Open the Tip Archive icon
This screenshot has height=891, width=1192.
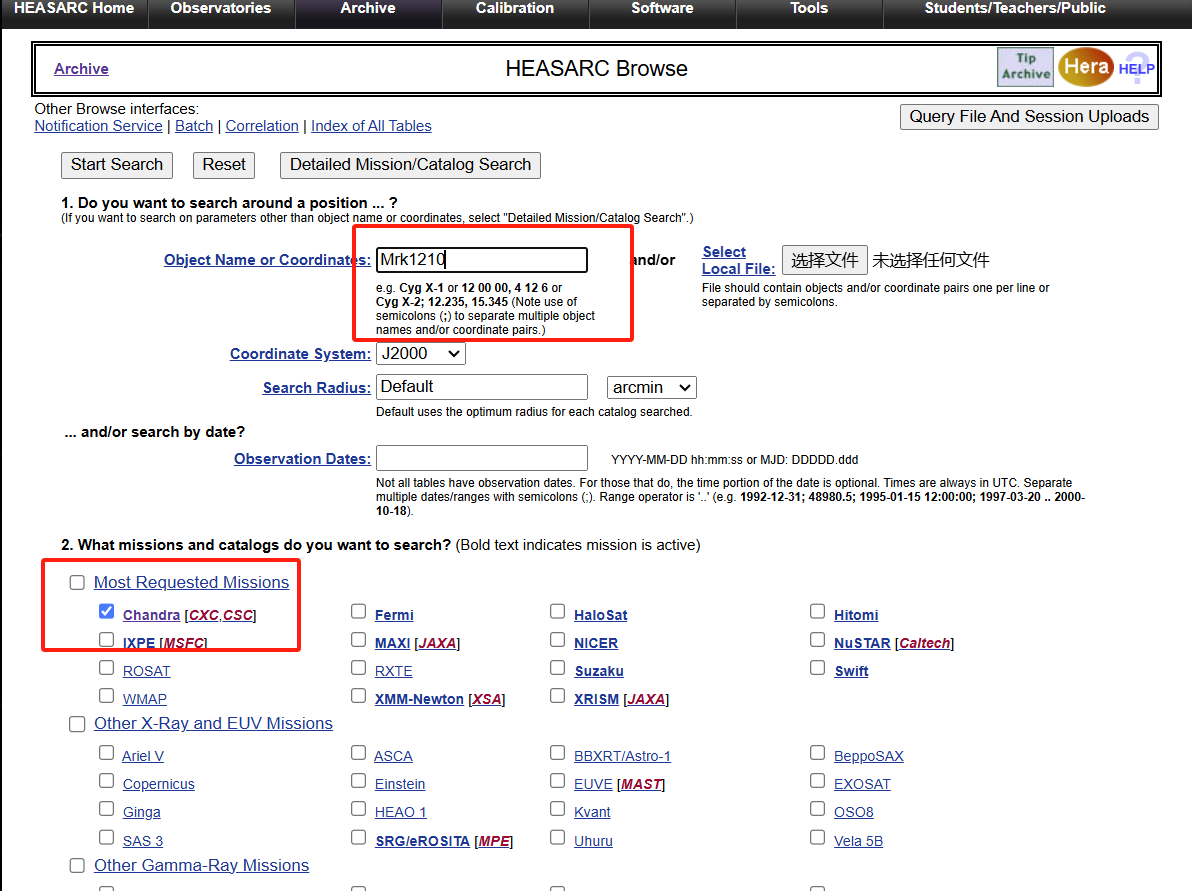tap(1026, 67)
